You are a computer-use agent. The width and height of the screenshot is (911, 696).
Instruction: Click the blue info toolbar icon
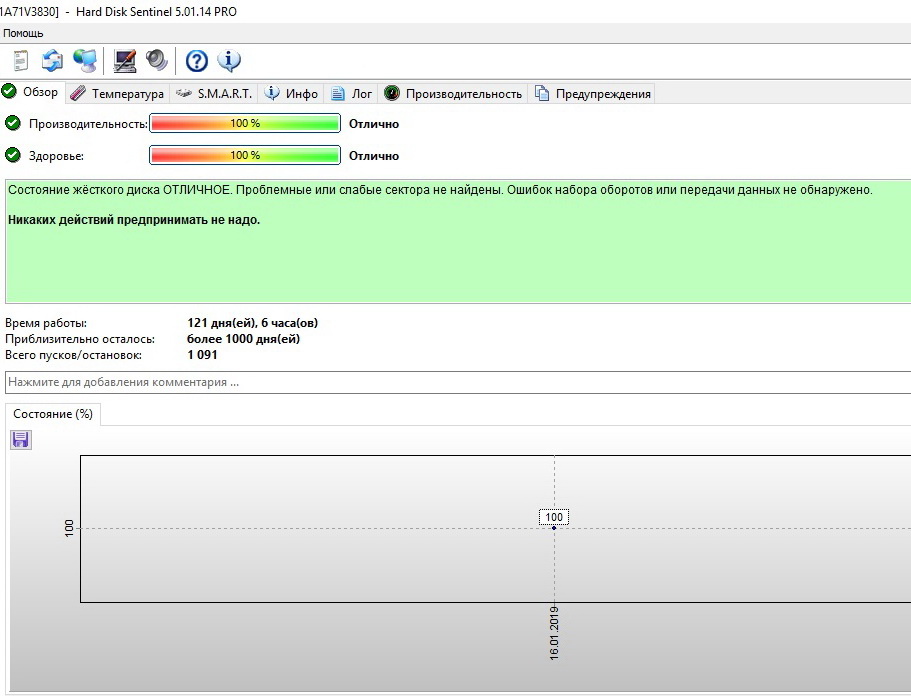(229, 61)
